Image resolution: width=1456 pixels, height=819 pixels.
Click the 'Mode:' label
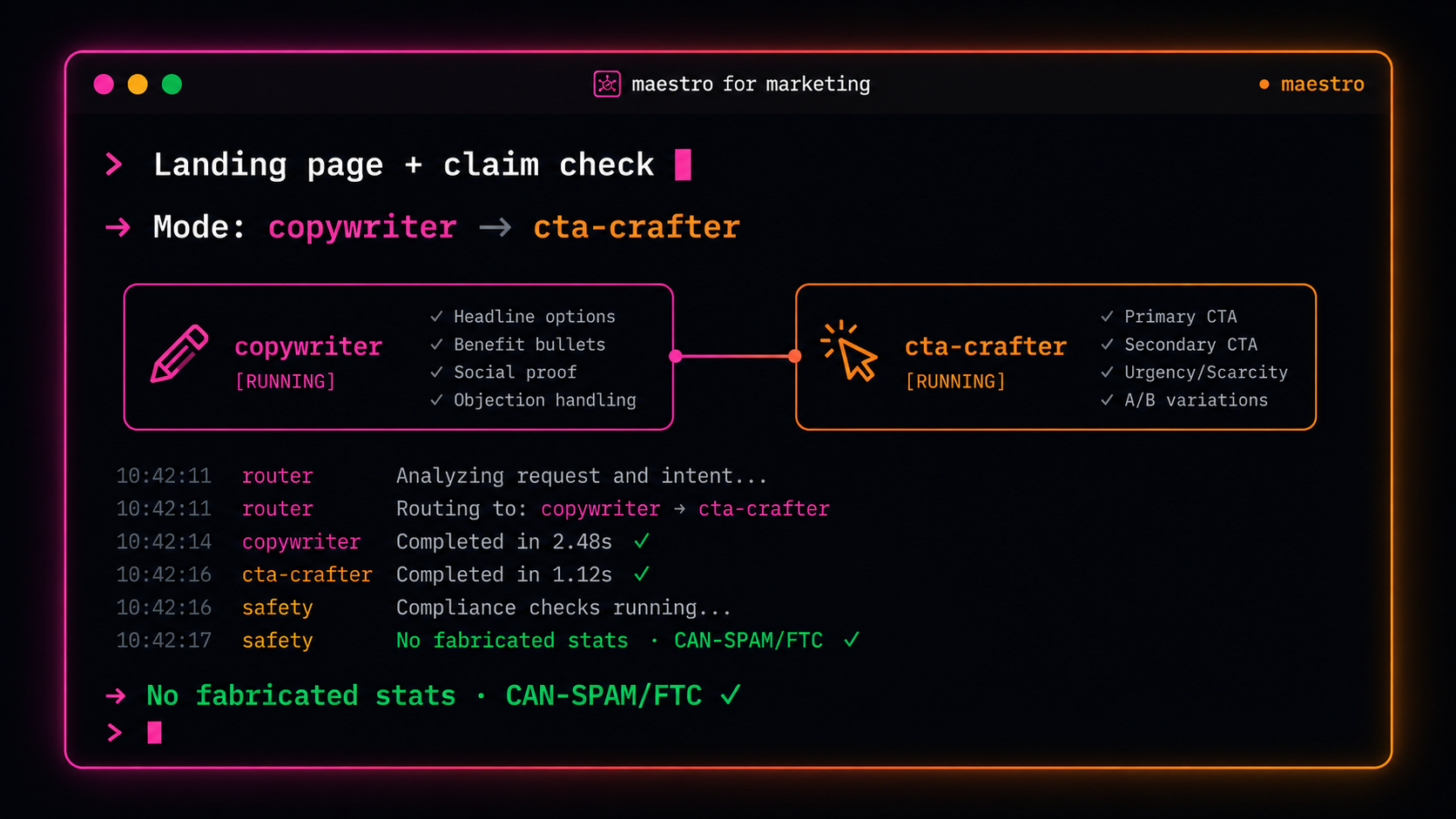point(199,227)
